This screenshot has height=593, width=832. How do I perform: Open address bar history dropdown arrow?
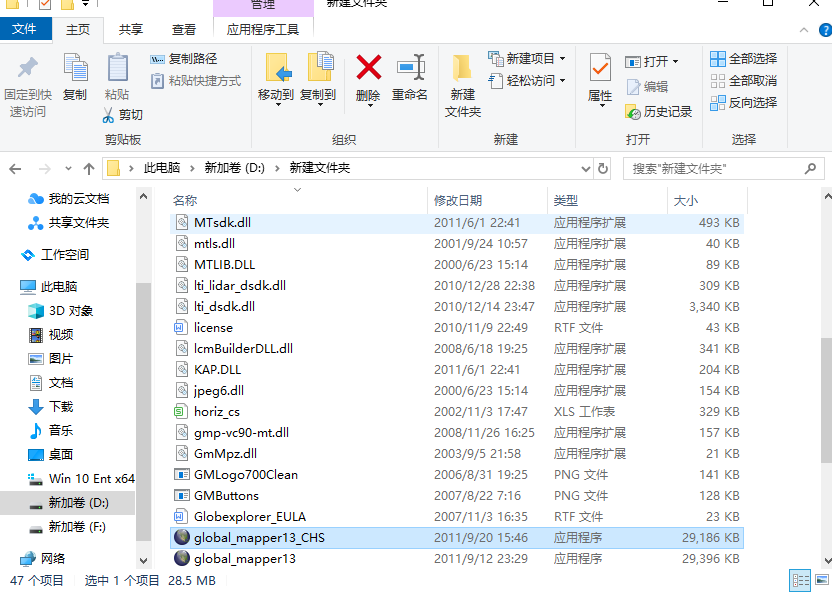click(584, 168)
